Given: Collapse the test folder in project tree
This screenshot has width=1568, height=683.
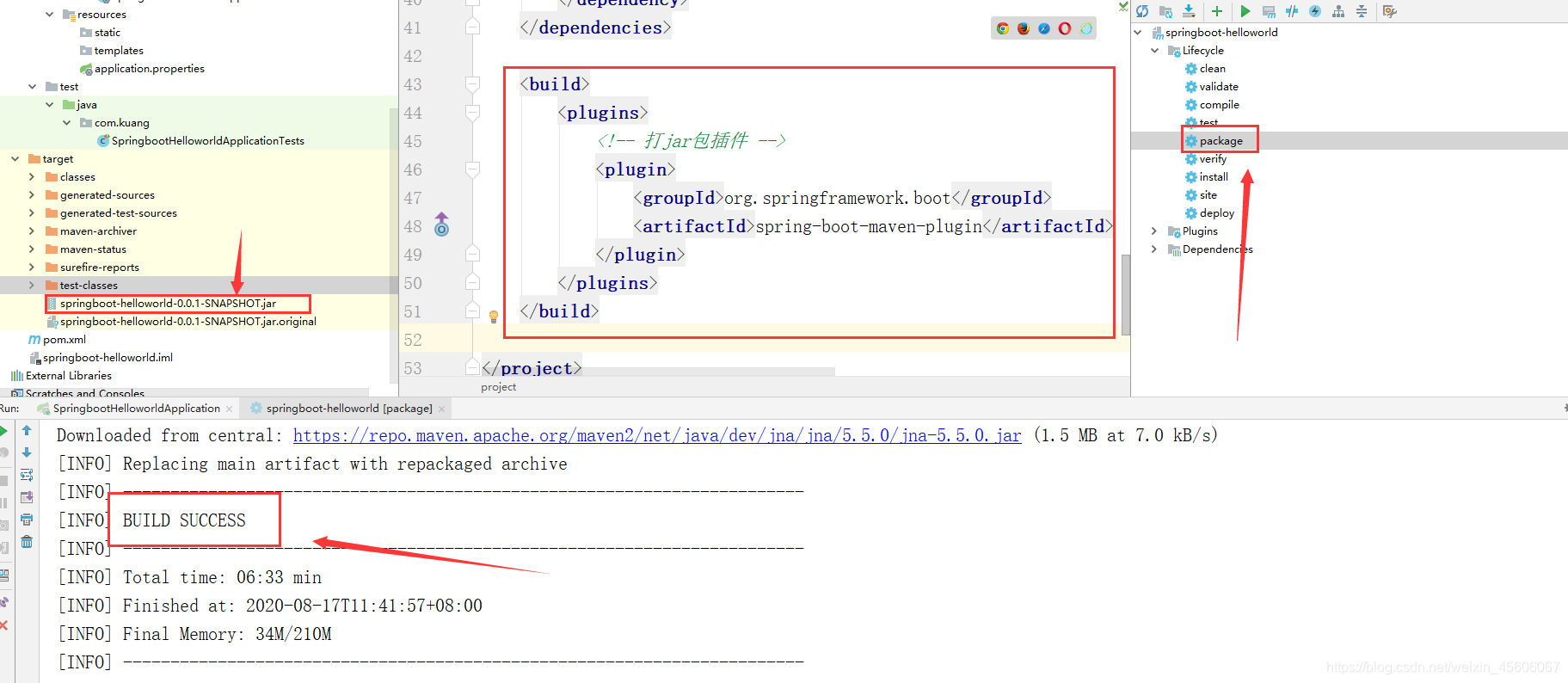Looking at the screenshot, I should pyautogui.click(x=32, y=87).
